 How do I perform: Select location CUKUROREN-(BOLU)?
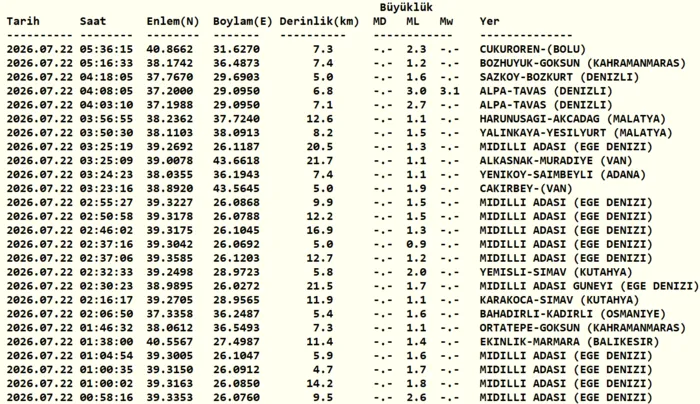(533, 49)
